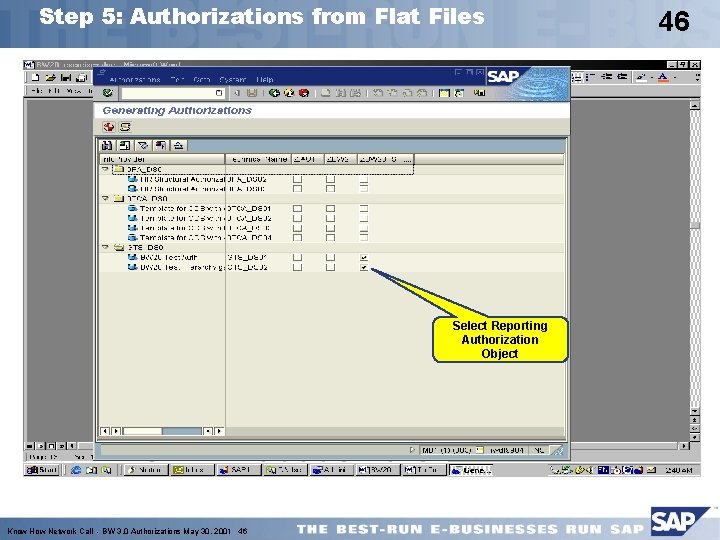
Task: Tick second checkbox in 0TCA_DS01 row
Action: (x=330, y=208)
